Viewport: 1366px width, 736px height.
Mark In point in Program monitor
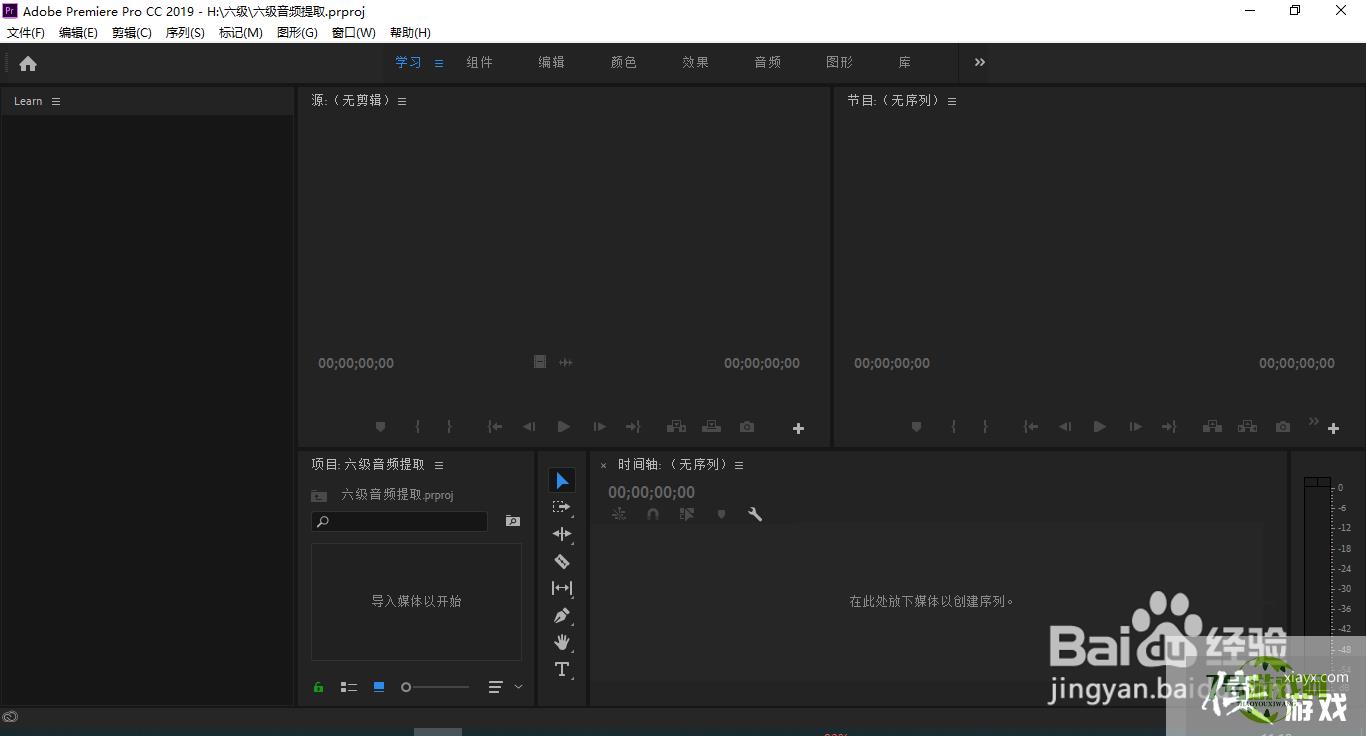[x=954, y=427]
